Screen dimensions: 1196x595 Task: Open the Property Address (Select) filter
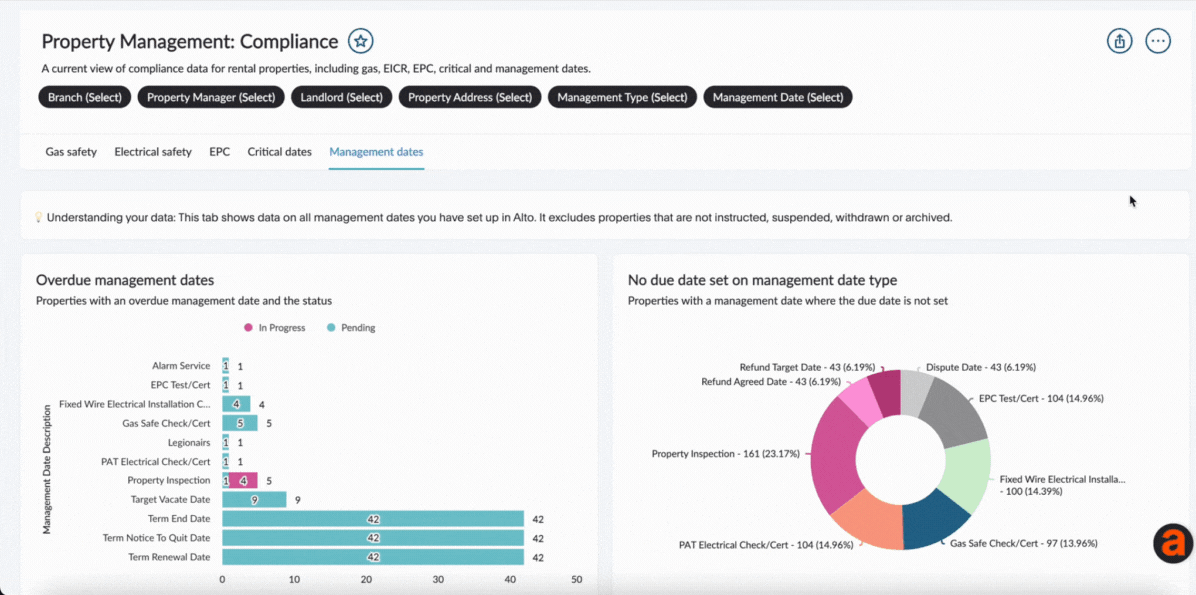[470, 97]
